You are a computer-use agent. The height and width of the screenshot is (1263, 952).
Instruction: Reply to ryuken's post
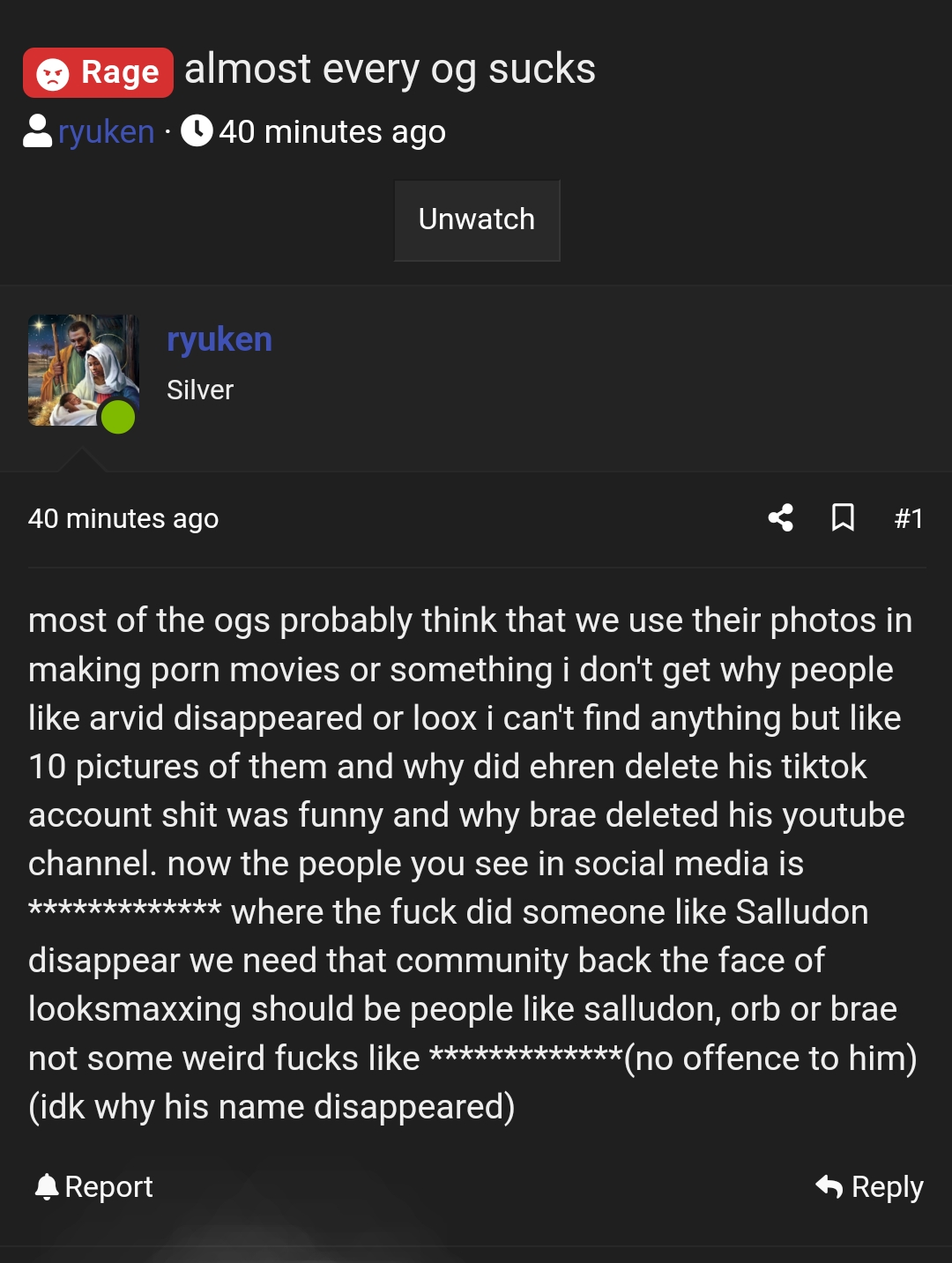869,1187
